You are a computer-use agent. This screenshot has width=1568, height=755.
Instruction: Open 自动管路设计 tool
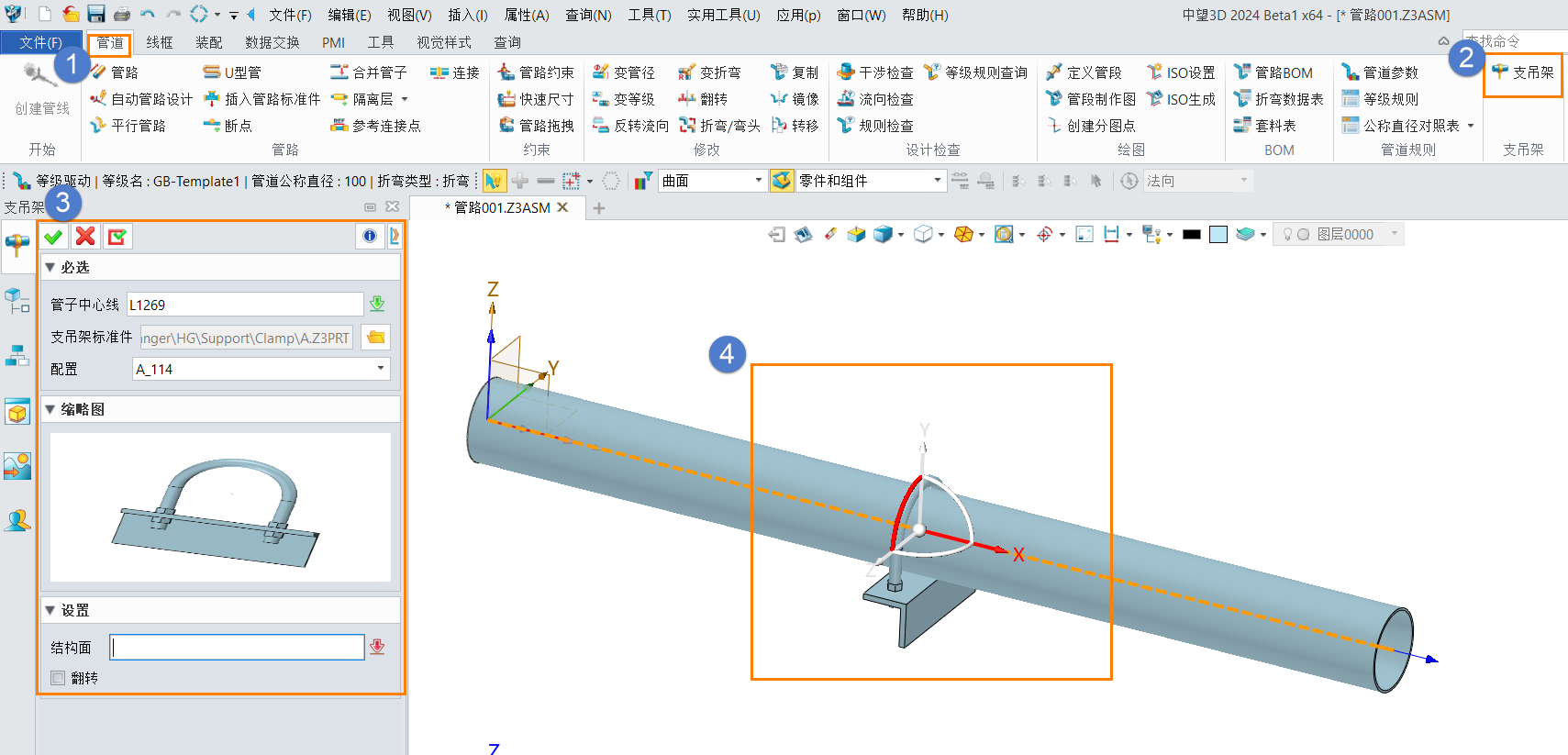pyautogui.click(x=141, y=98)
